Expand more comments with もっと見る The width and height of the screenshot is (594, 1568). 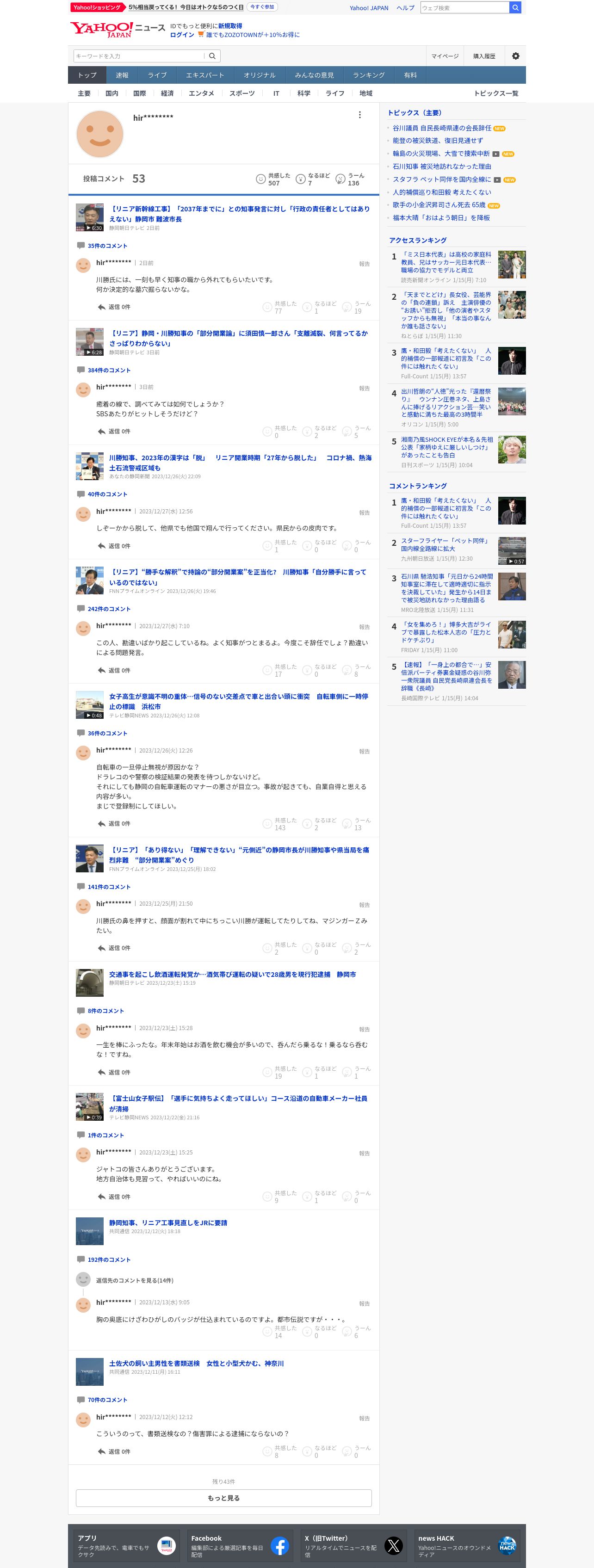tap(223, 1497)
